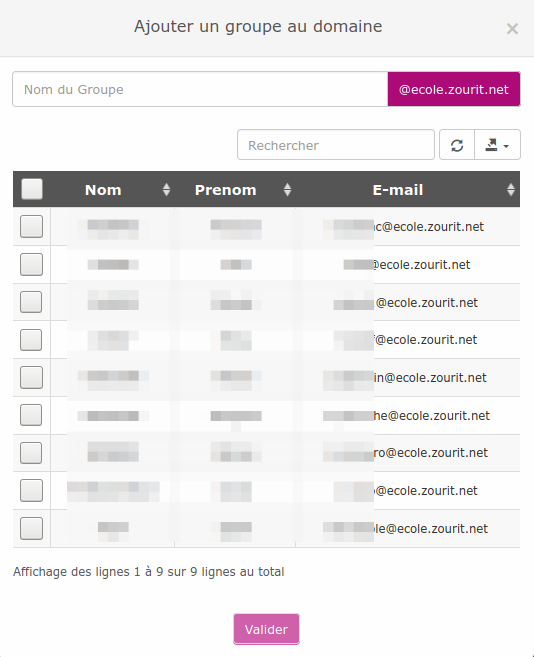This screenshot has width=534, height=657.
Task: Check the first row's checkbox
Action: coord(31,227)
